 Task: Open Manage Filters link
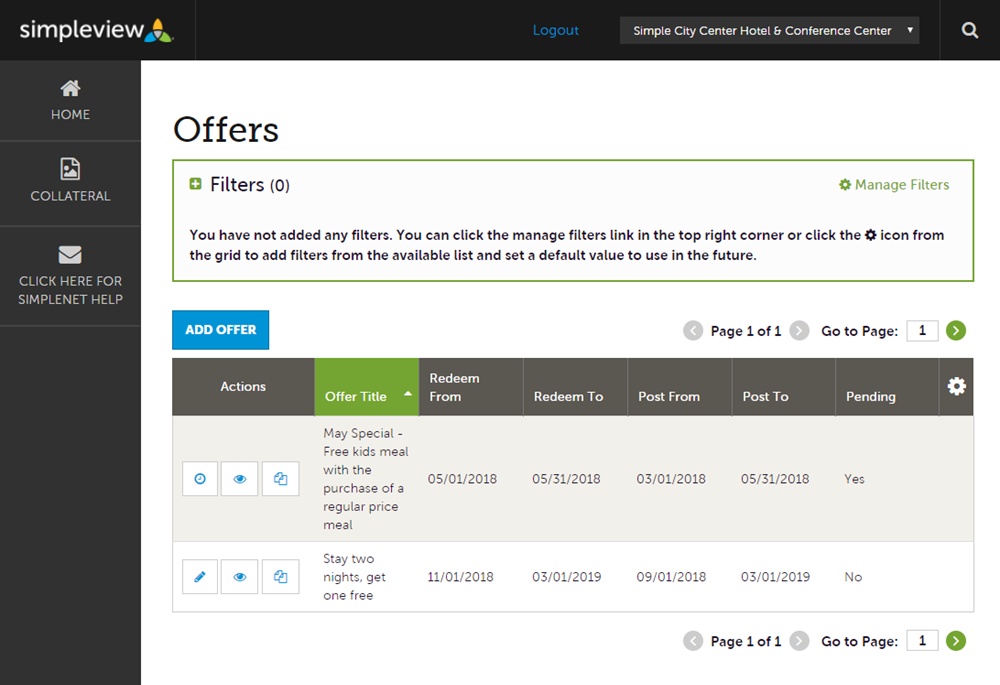click(x=894, y=184)
